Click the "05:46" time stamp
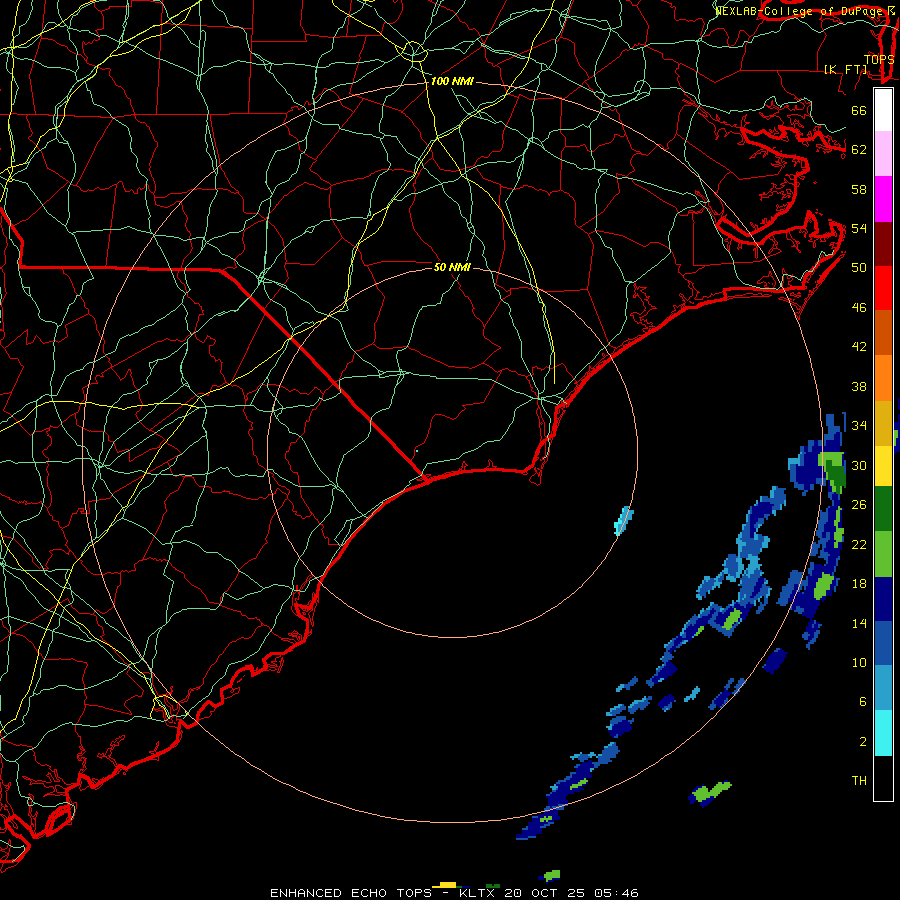The image size is (900, 900). tap(616, 893)
